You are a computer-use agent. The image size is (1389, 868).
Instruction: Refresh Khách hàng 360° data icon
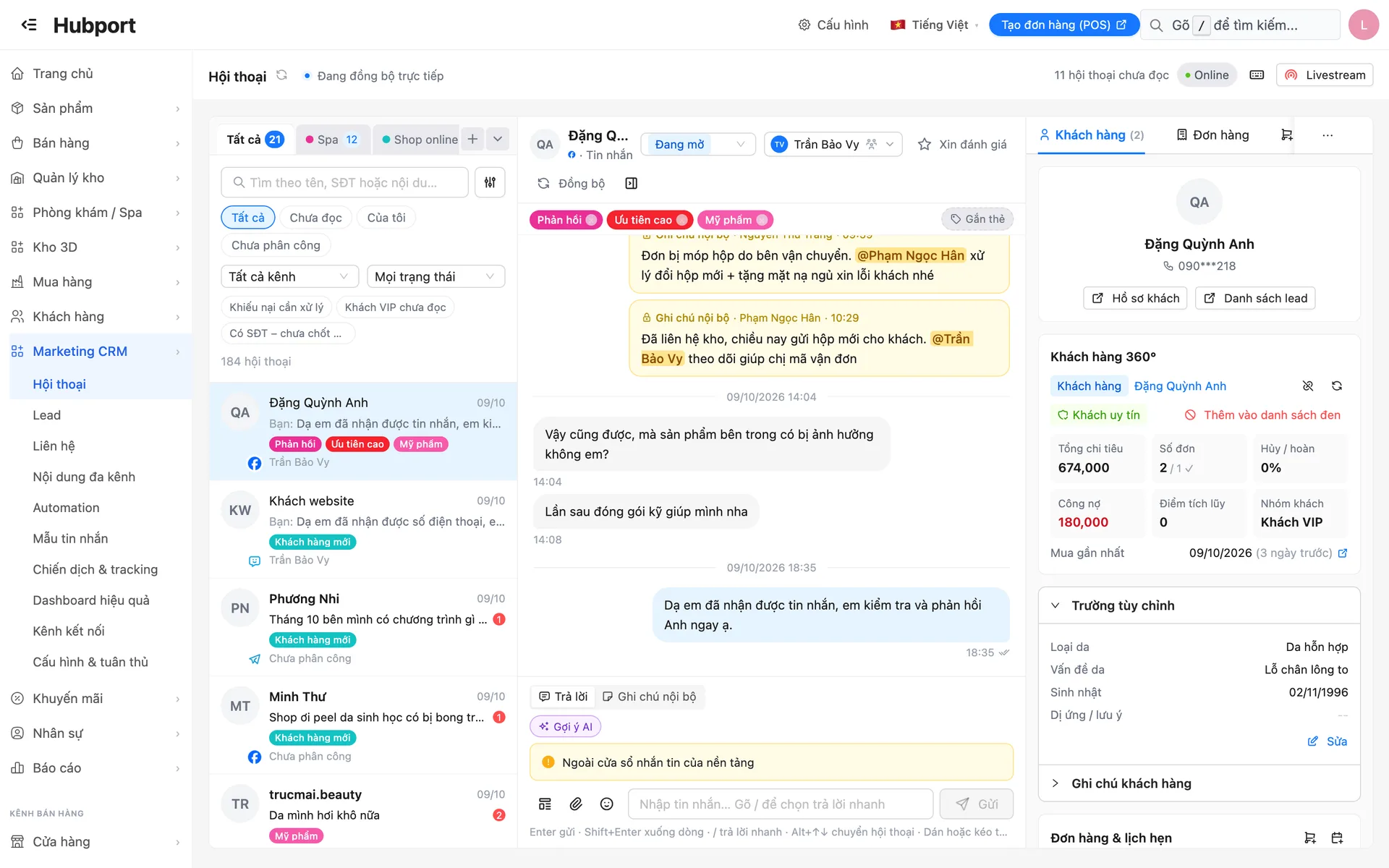[1337, 386]
